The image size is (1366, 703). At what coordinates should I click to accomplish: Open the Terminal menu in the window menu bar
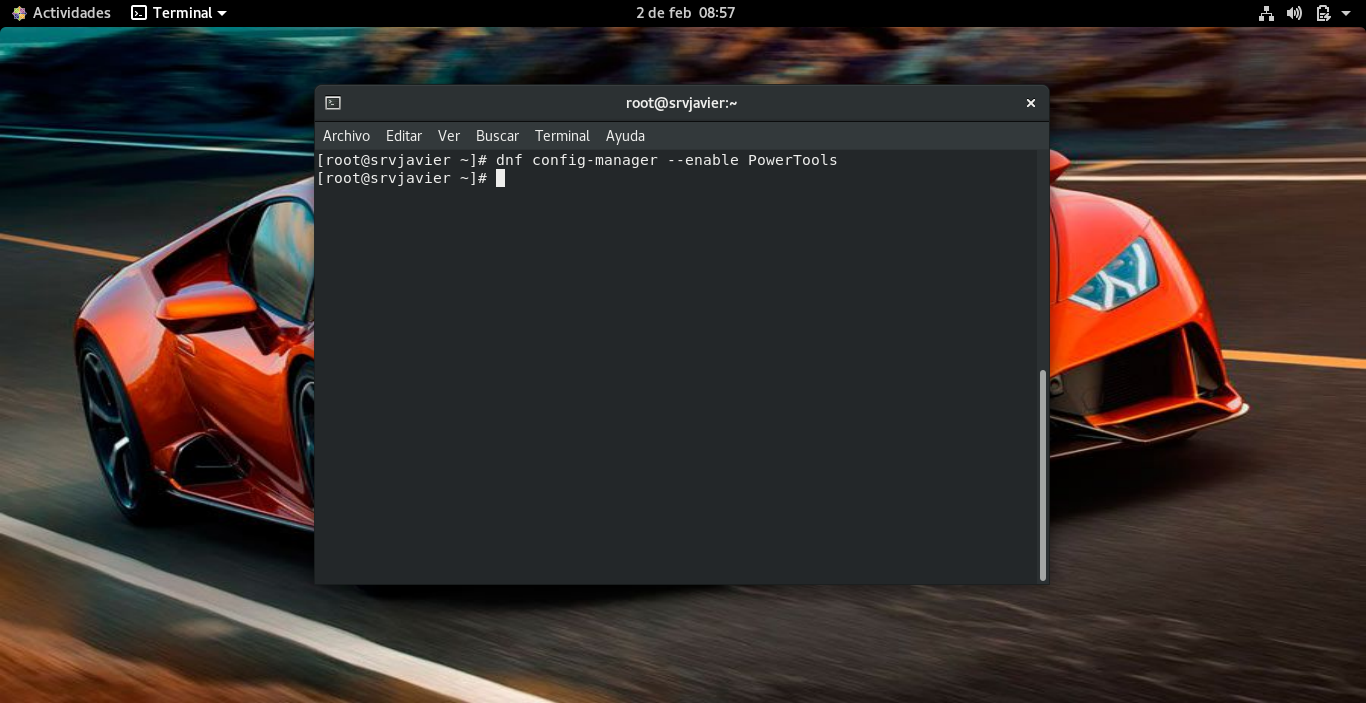[562, 136]
